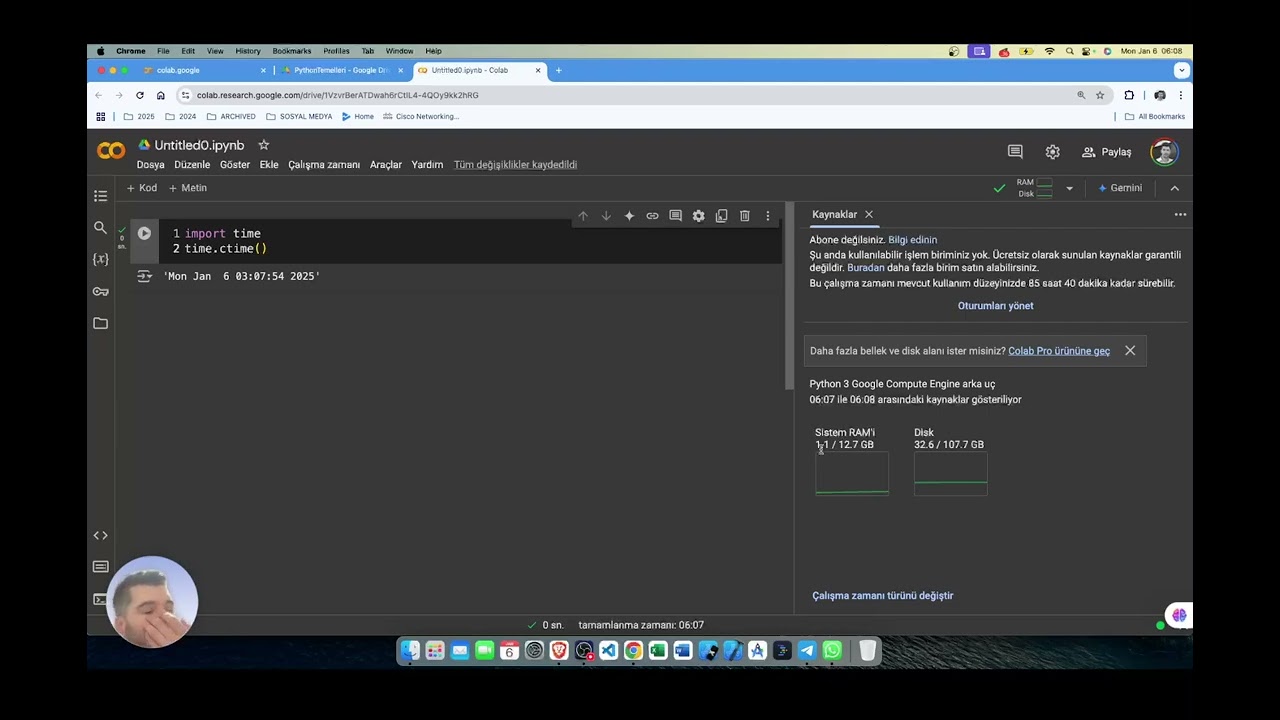Open the files folder panel in Colab sidebar
The height and width of the screenshot is (720, 1280).
[100, 323]
